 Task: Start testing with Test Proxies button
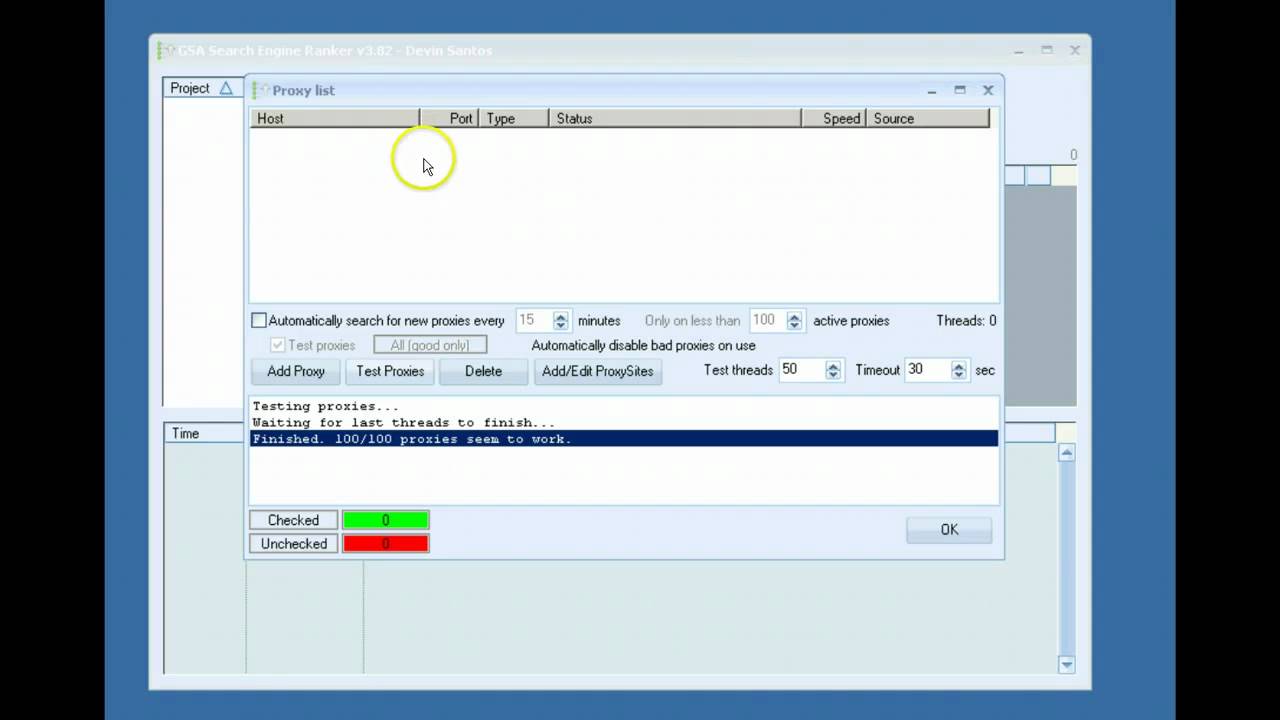click(x=390, y=371)
